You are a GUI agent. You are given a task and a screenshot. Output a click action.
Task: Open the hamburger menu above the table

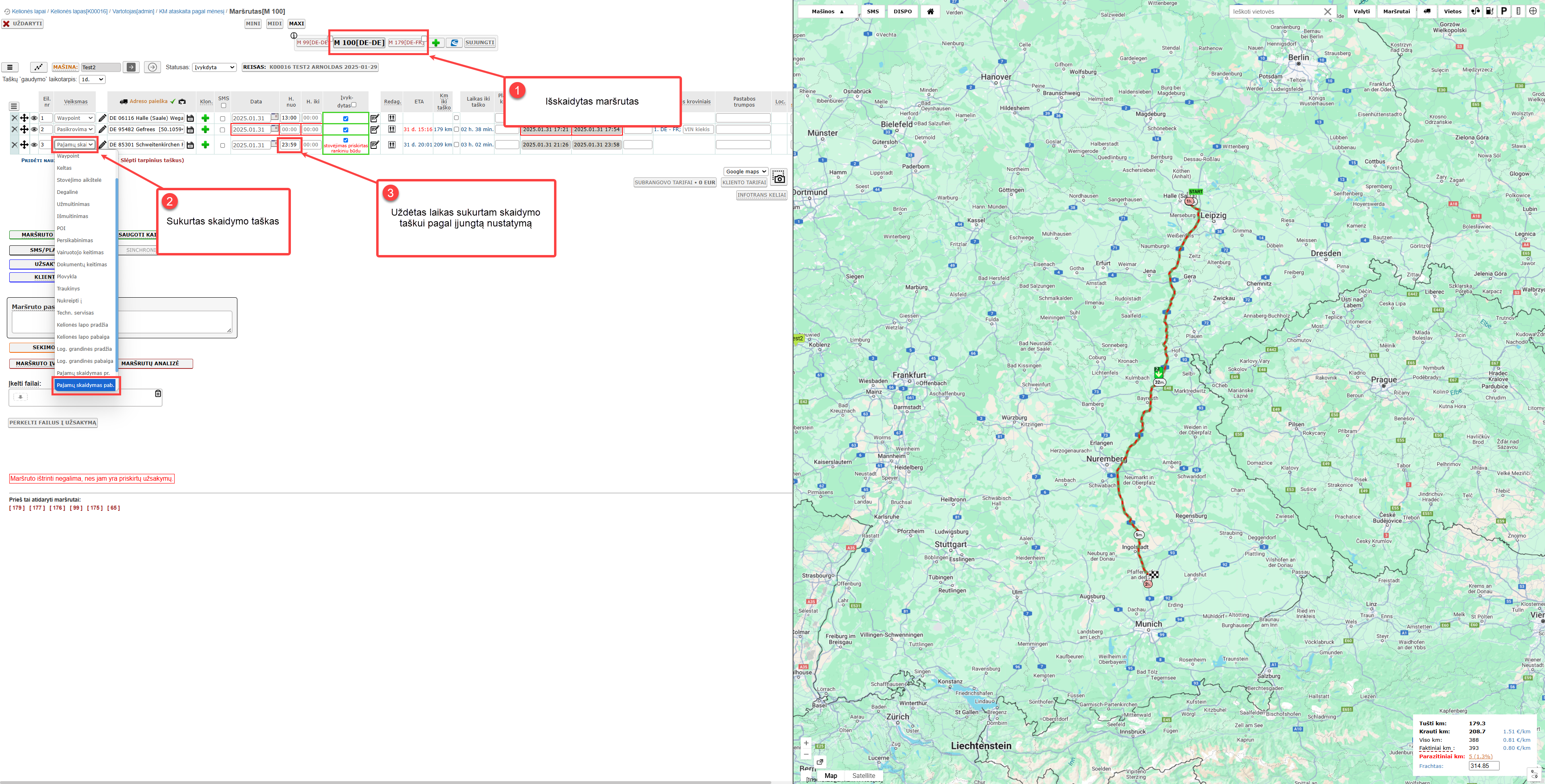pos(10,67)
